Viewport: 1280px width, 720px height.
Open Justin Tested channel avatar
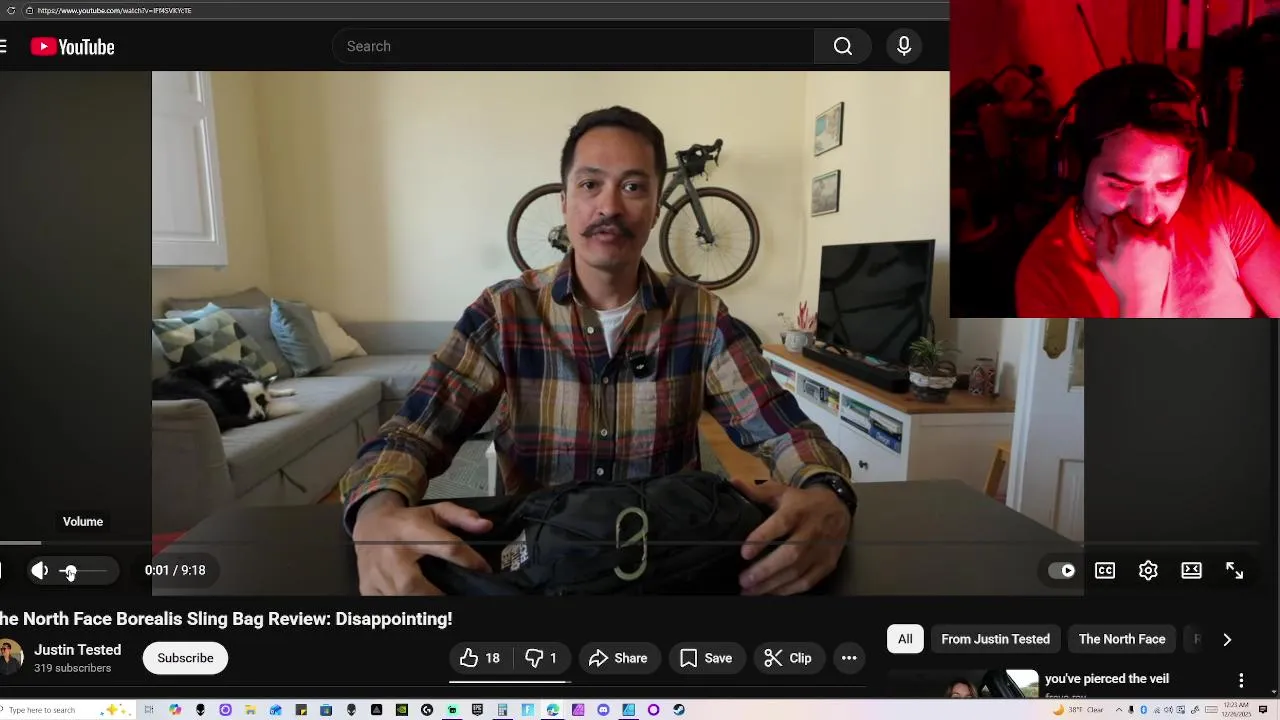(x=10, y=657)
